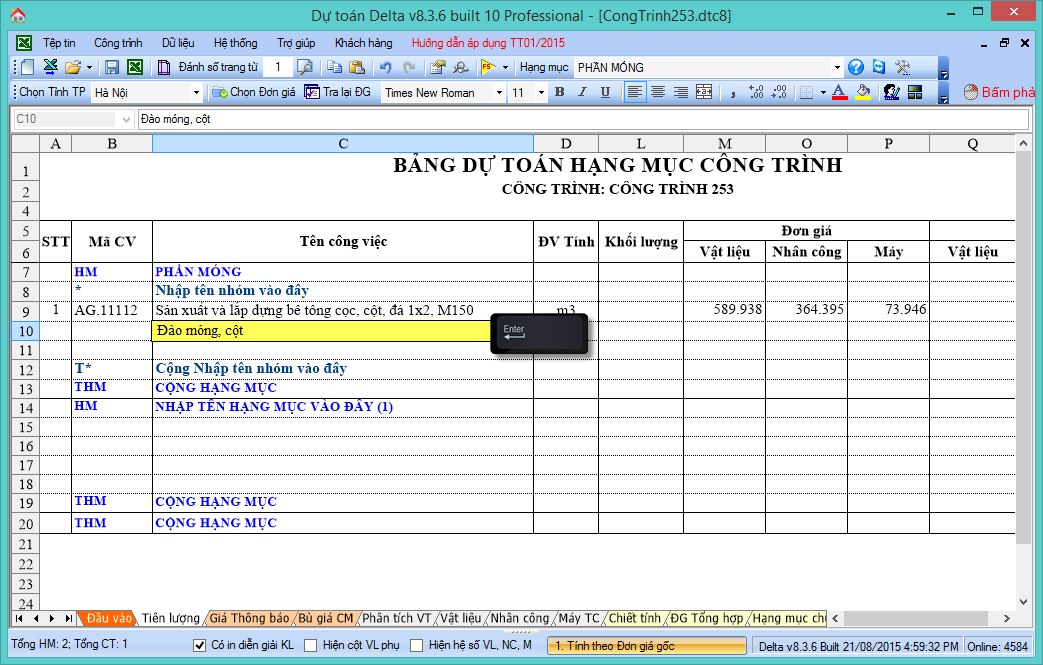The width and height of the screenshot is (1043, 665).
Task: Select cell AG.11112 in Mã CV column
Action: [112, 310]
